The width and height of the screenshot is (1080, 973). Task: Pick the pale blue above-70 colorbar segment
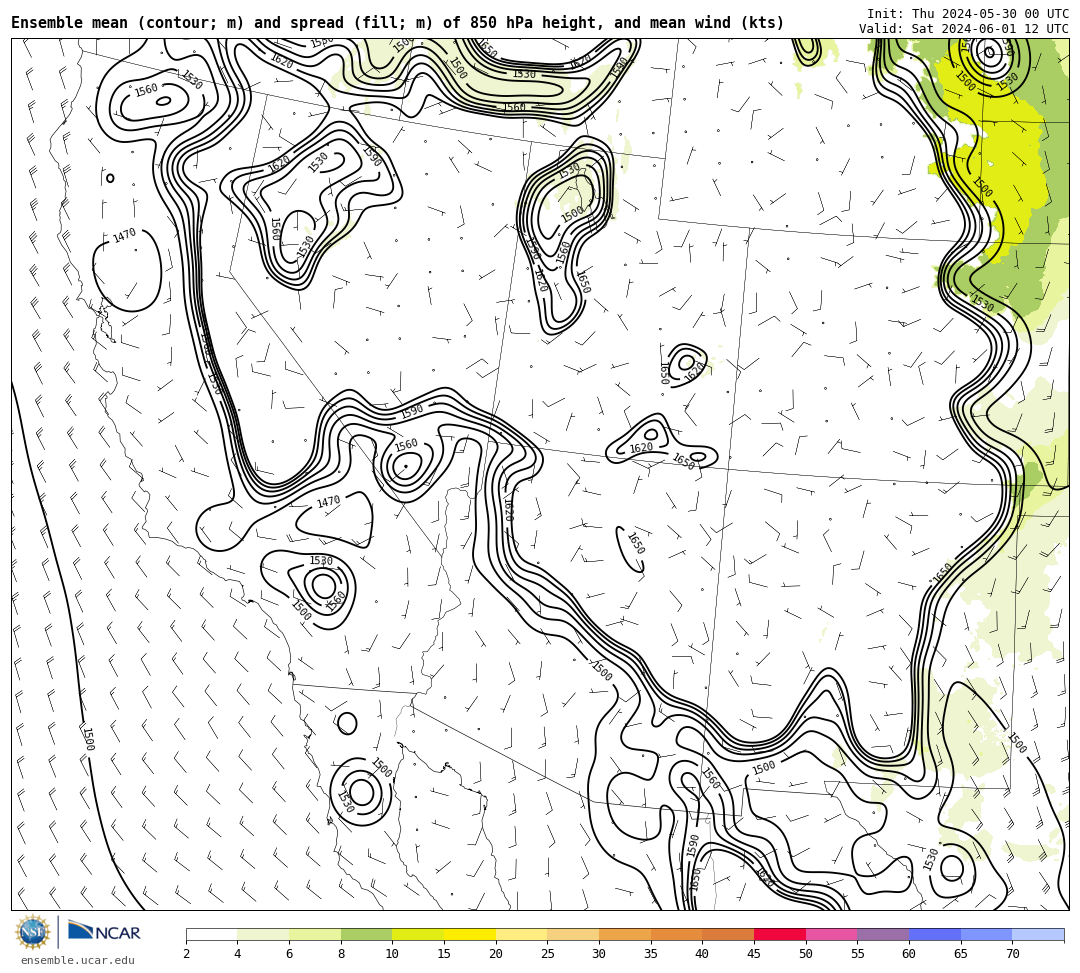(x=1038, y=934)
